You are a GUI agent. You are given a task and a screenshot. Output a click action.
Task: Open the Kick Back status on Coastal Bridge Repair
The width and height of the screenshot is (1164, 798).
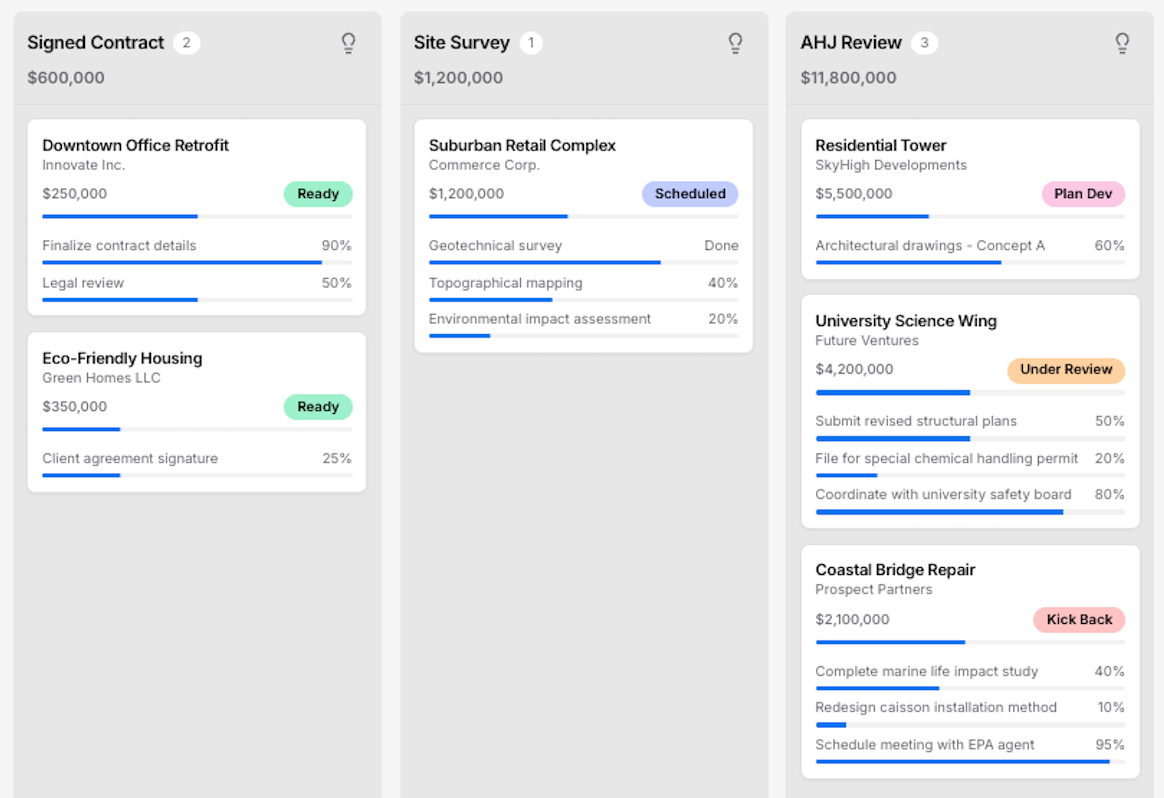pos(1079,619)
